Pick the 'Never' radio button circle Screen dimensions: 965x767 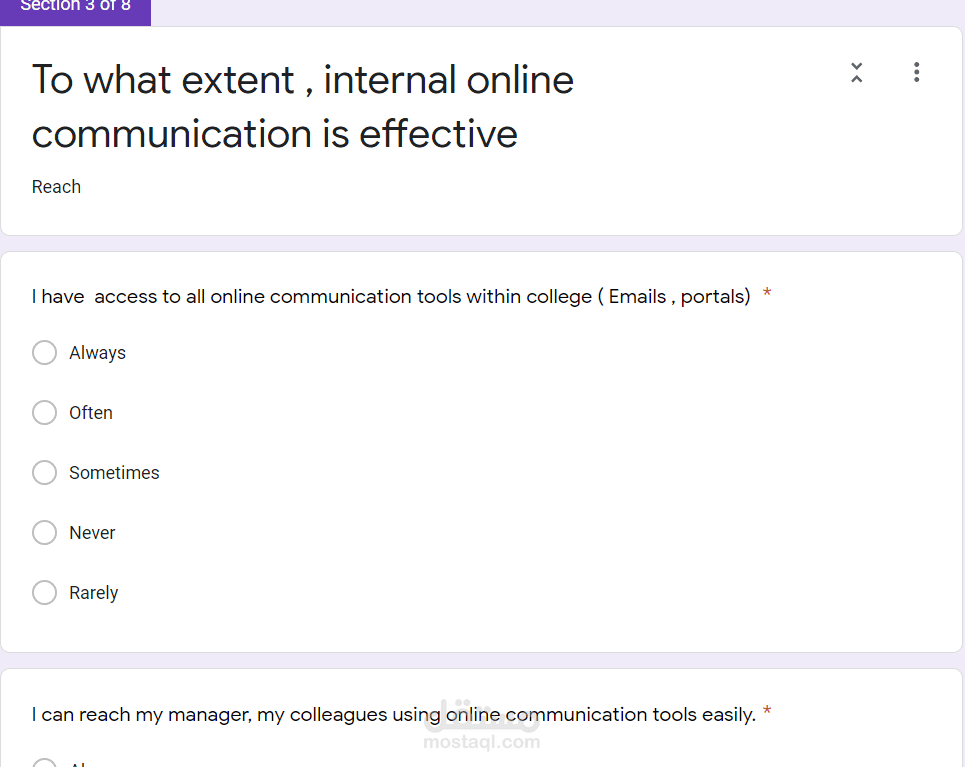tap(45, 533)
